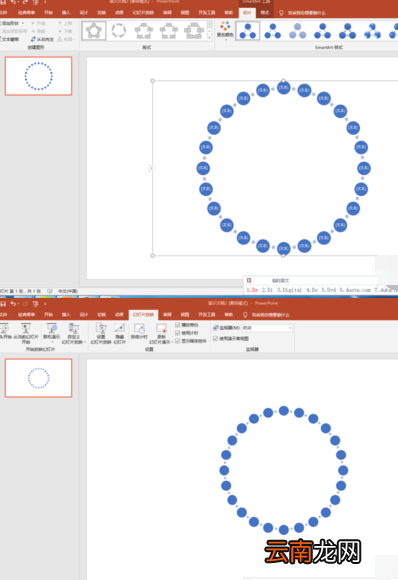Open SmartArt 格式 tab in upper window
The width and height of the screenshot is (398, 580).
coord(265,13)
